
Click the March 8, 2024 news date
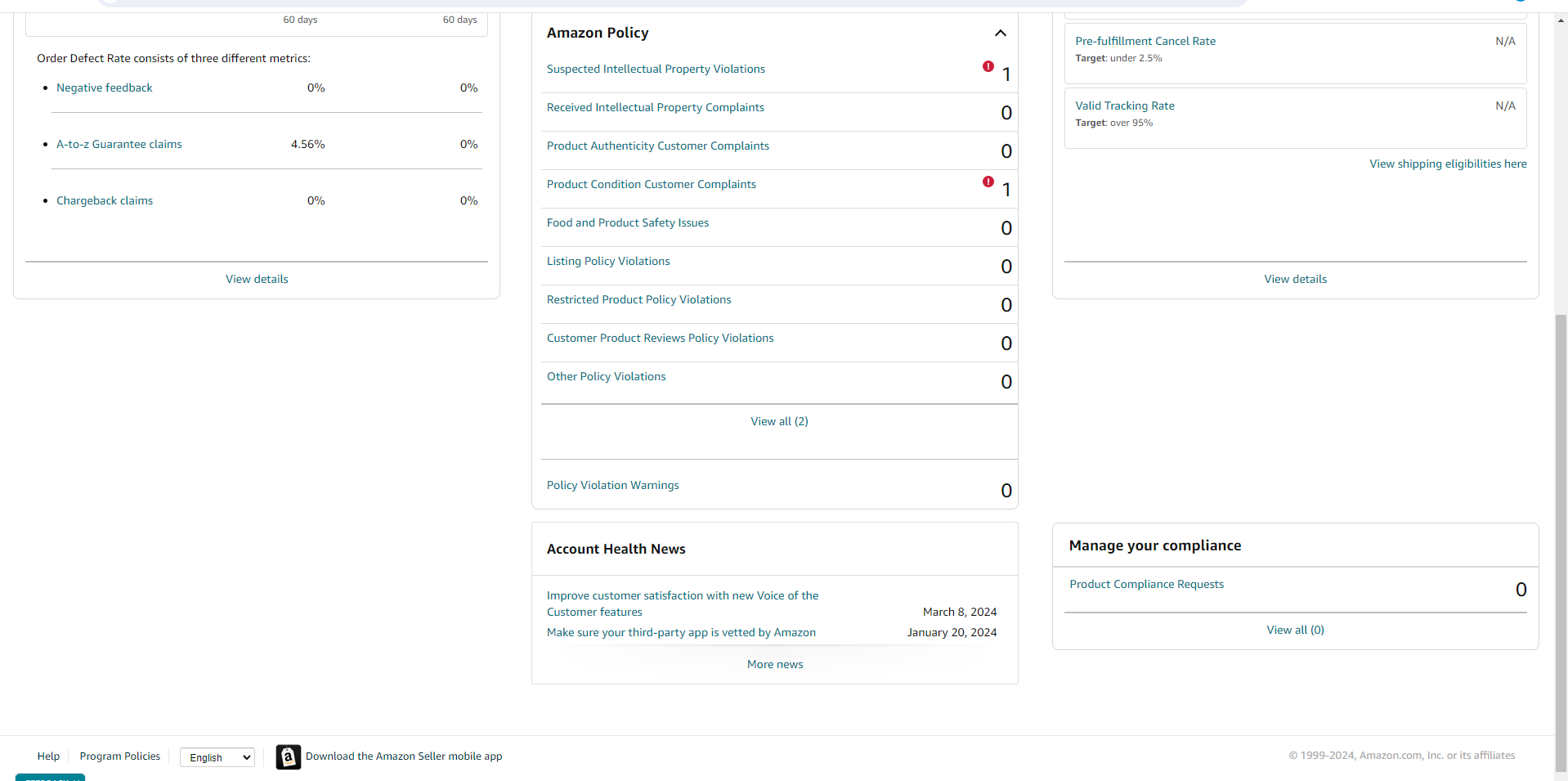tap(960, 612)
